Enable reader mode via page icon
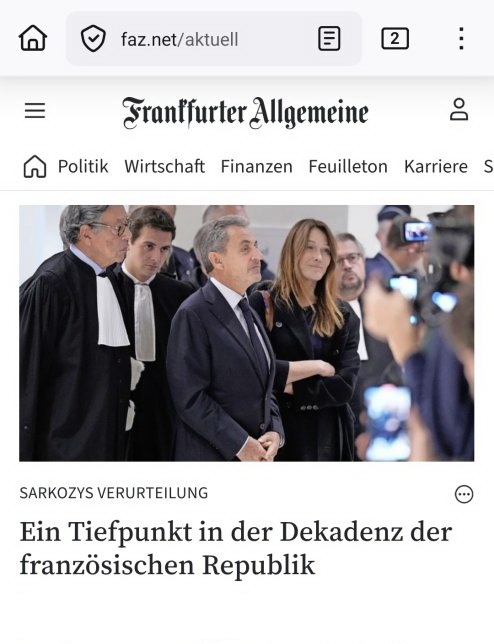 tap(329, 39)
